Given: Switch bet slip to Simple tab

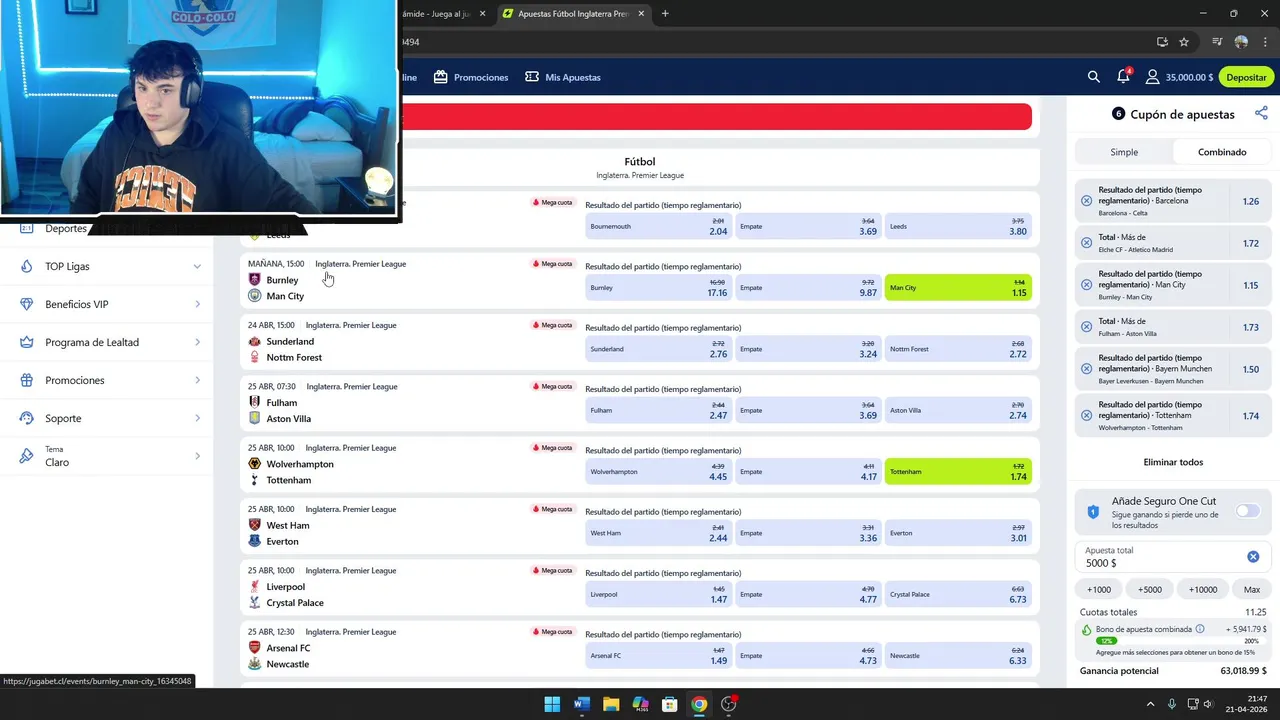Looking at the screenshot, I should click(1124, 152).
